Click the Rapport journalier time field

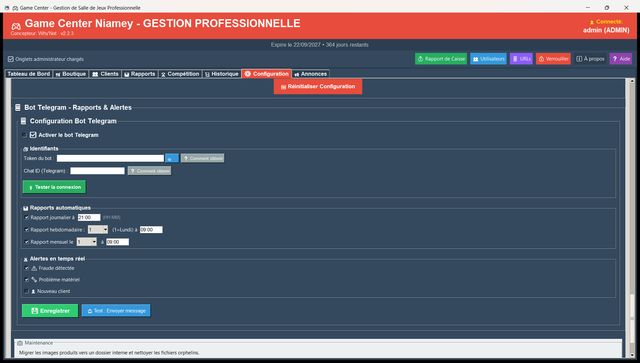(89, 218)
